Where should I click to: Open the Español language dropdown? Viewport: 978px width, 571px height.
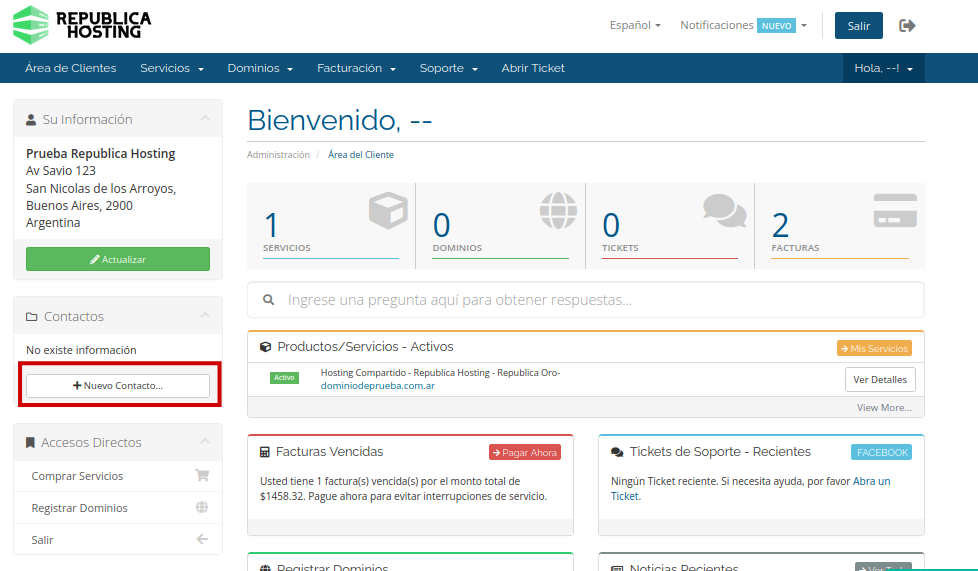pos(635,25)
